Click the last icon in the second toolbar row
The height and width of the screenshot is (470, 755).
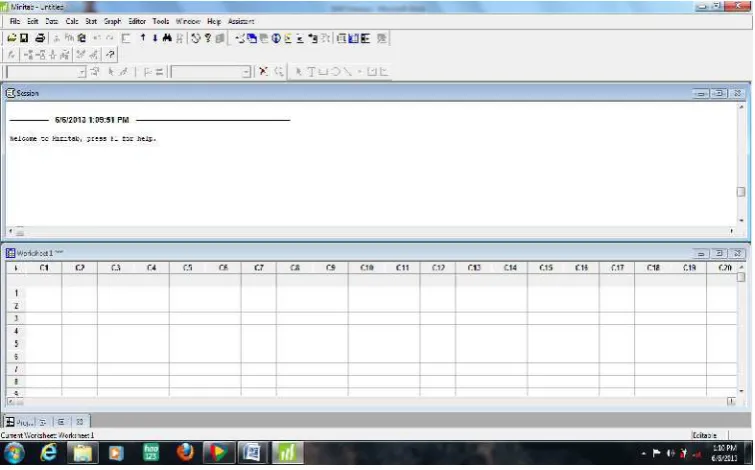[110, 54]
